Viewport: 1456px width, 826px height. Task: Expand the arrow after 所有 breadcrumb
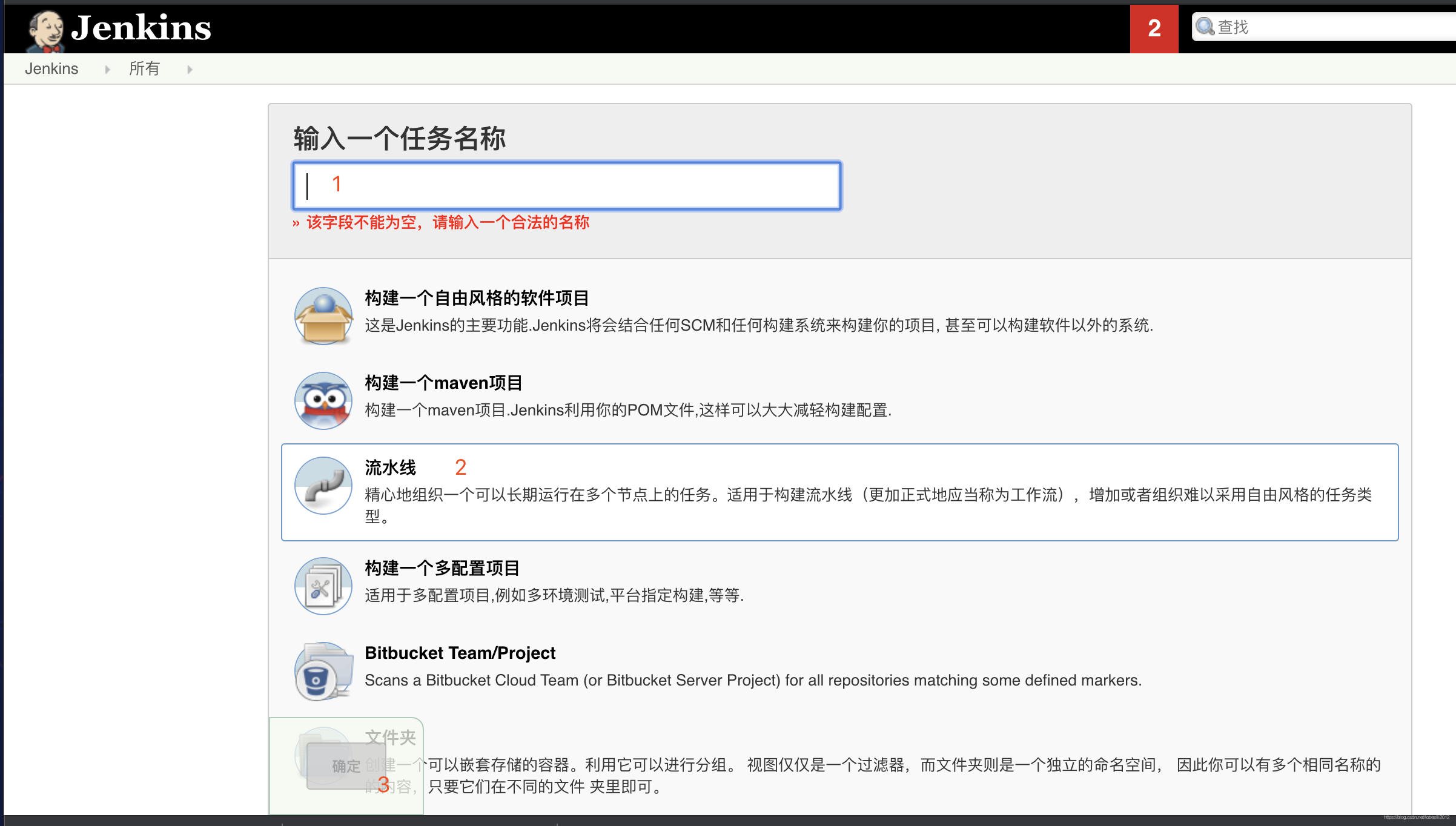190,69
